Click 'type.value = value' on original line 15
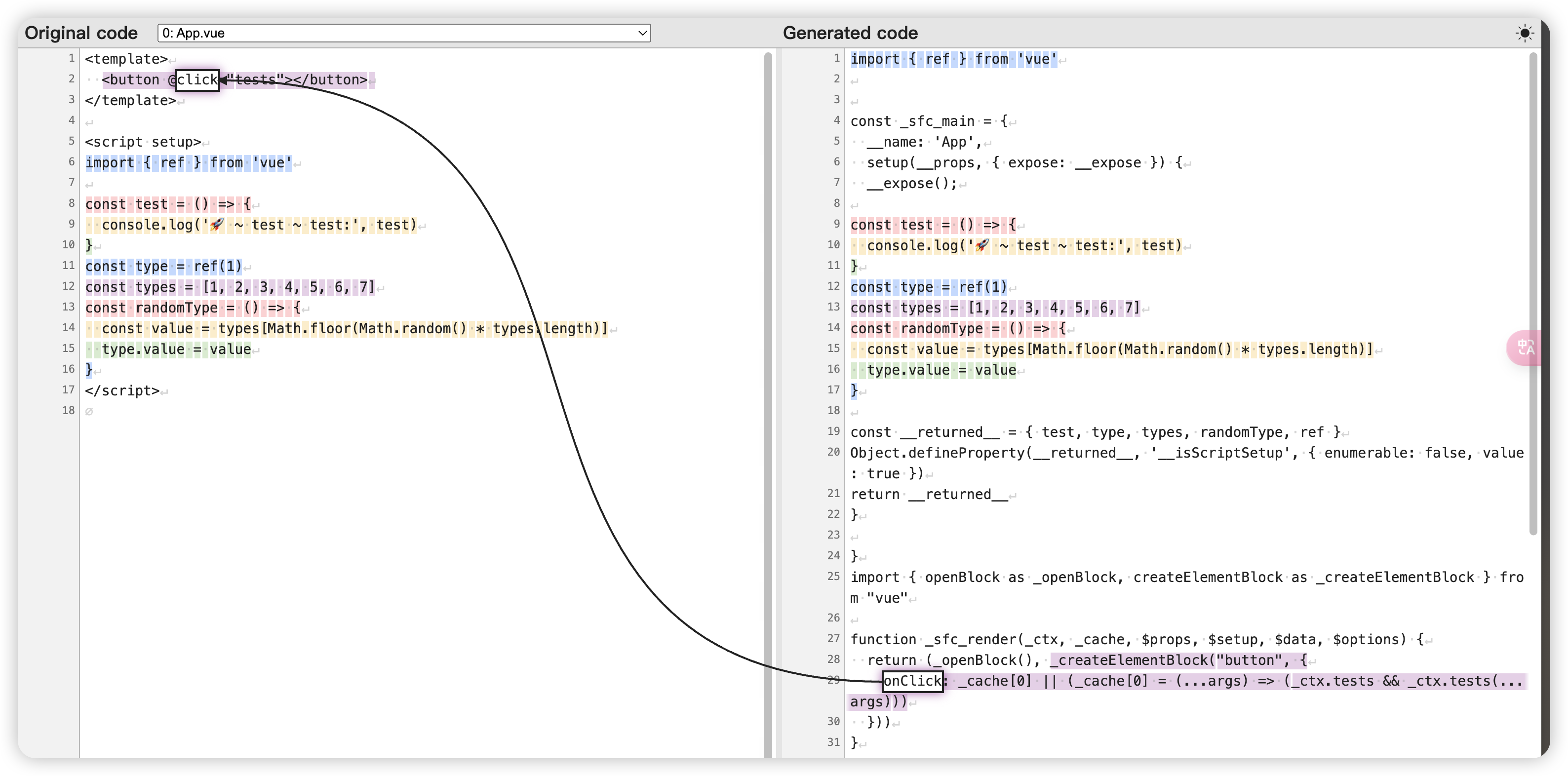 pos(176,349)
